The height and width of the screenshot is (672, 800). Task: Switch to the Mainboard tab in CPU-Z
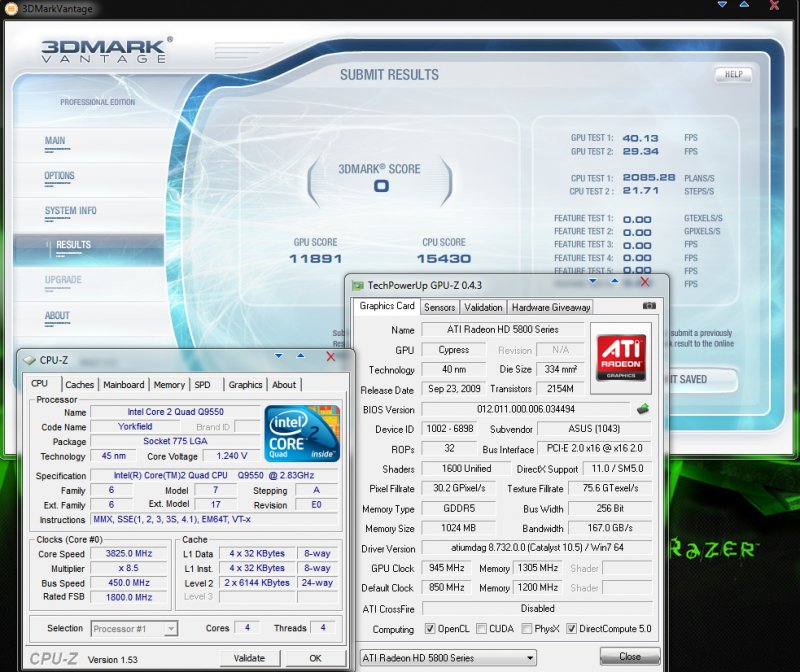point(123,385)
